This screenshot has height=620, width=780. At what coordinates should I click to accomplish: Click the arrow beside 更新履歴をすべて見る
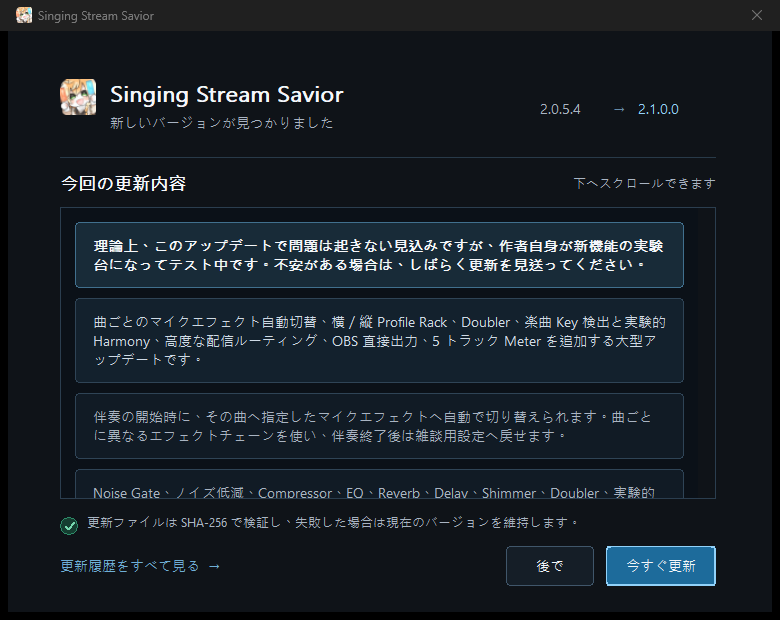214,566
